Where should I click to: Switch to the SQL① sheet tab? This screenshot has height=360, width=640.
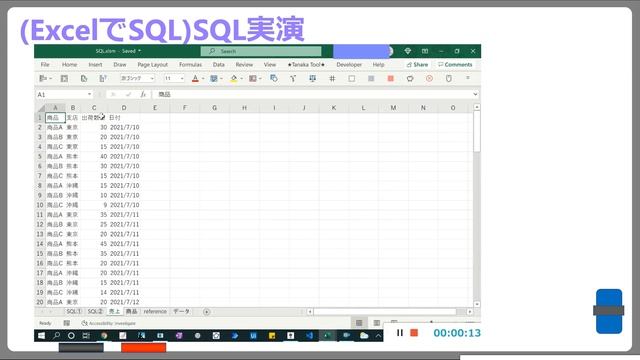[74, 311]
